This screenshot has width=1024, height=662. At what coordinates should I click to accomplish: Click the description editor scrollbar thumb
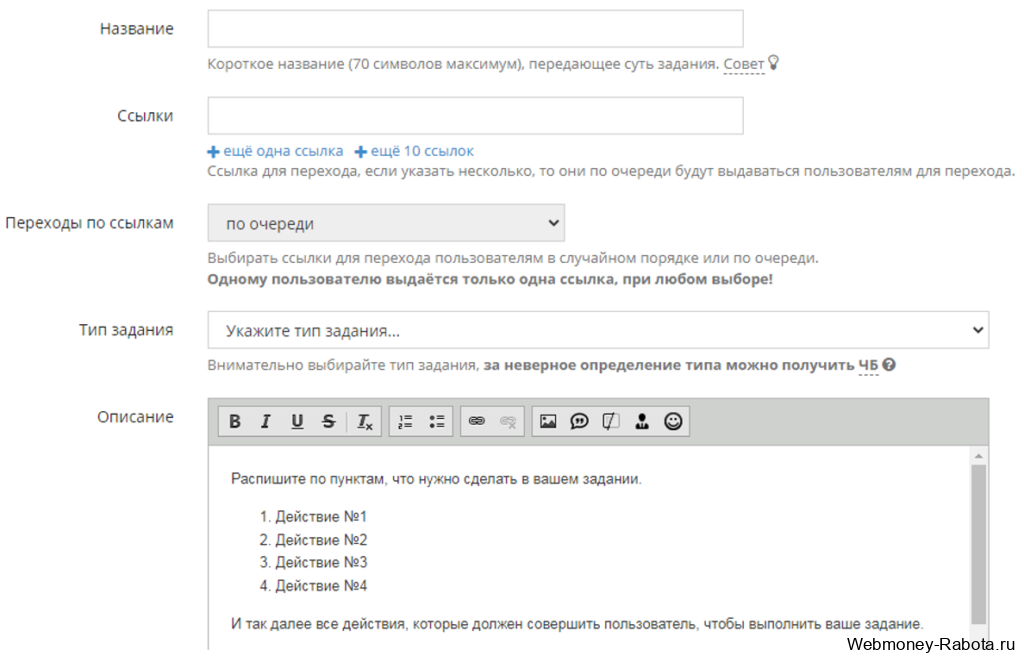(978, 544)
